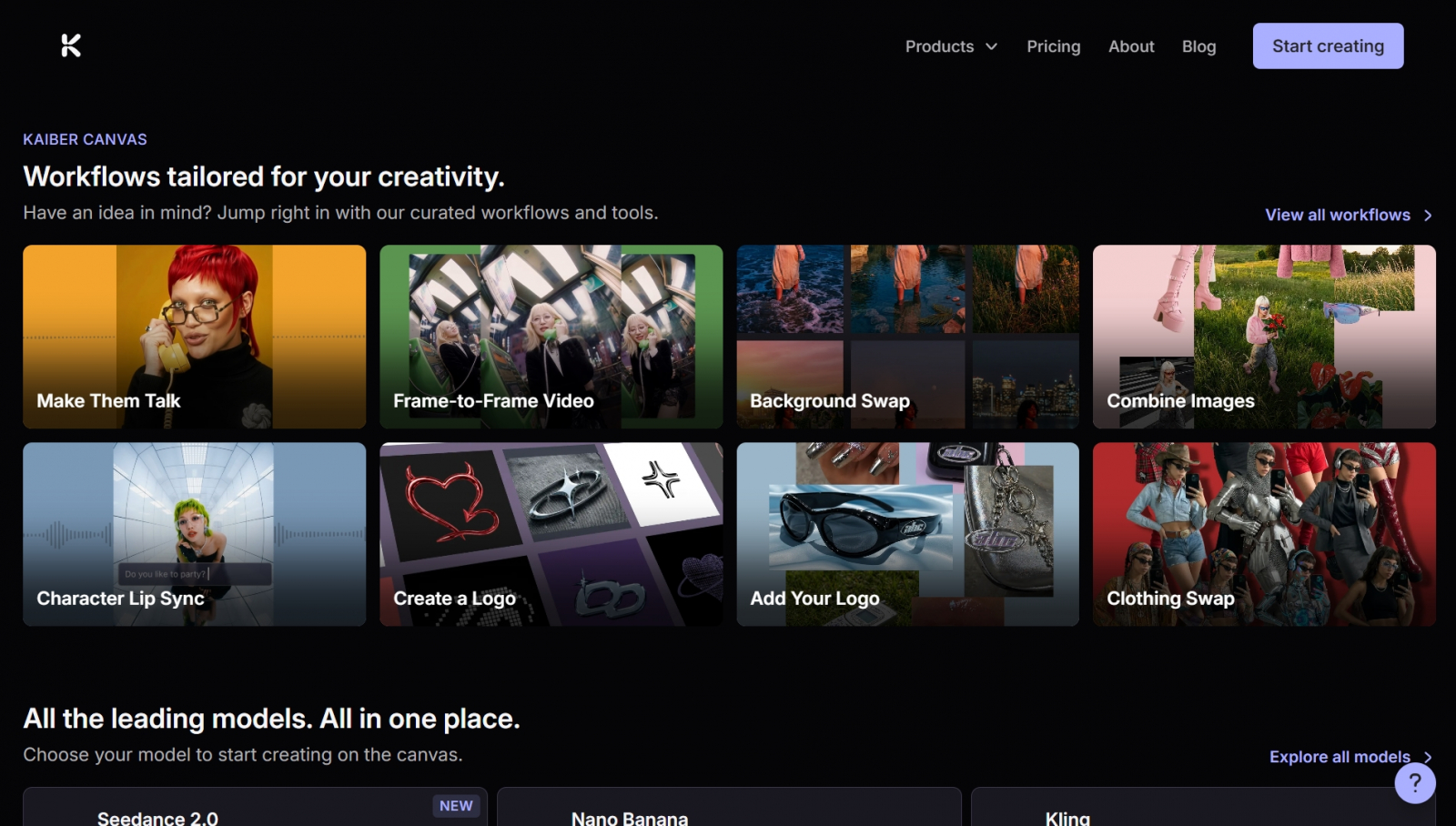The height and width of the screenshot is (826, 1456).
Task: Open the Frame-to-Frame Video workflow
Action: pos(551,337)
